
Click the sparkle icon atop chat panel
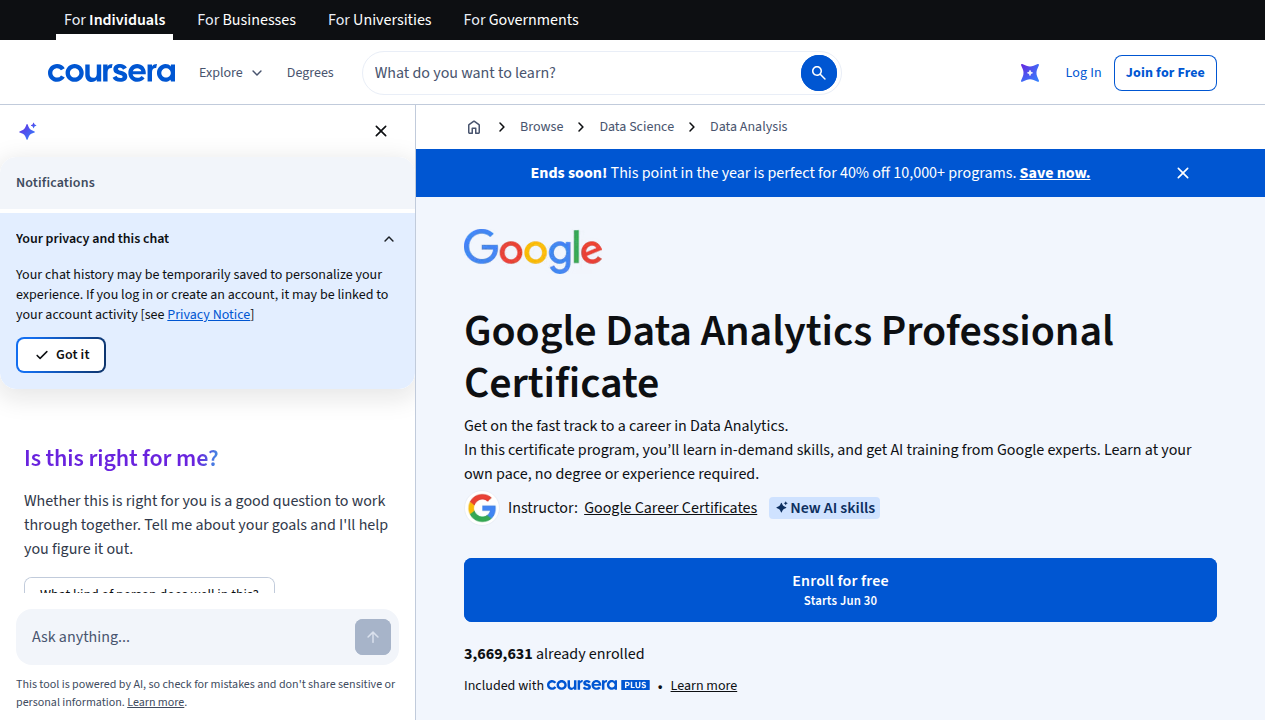[28, 131]
